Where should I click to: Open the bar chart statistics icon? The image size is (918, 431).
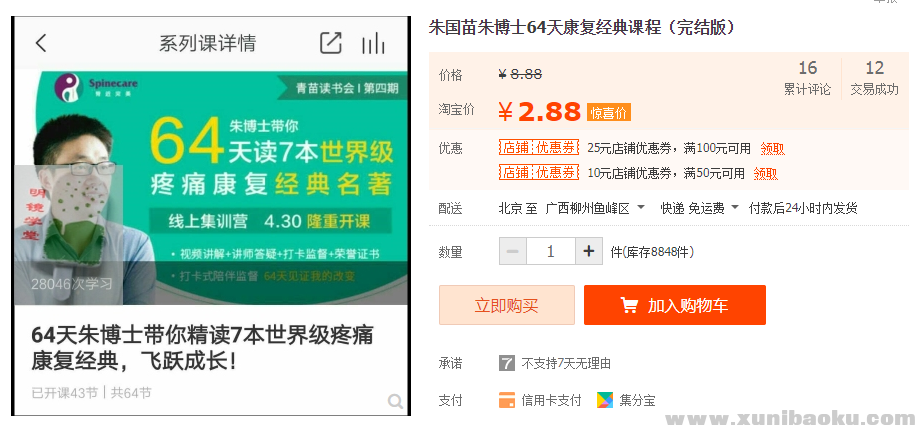373,43
